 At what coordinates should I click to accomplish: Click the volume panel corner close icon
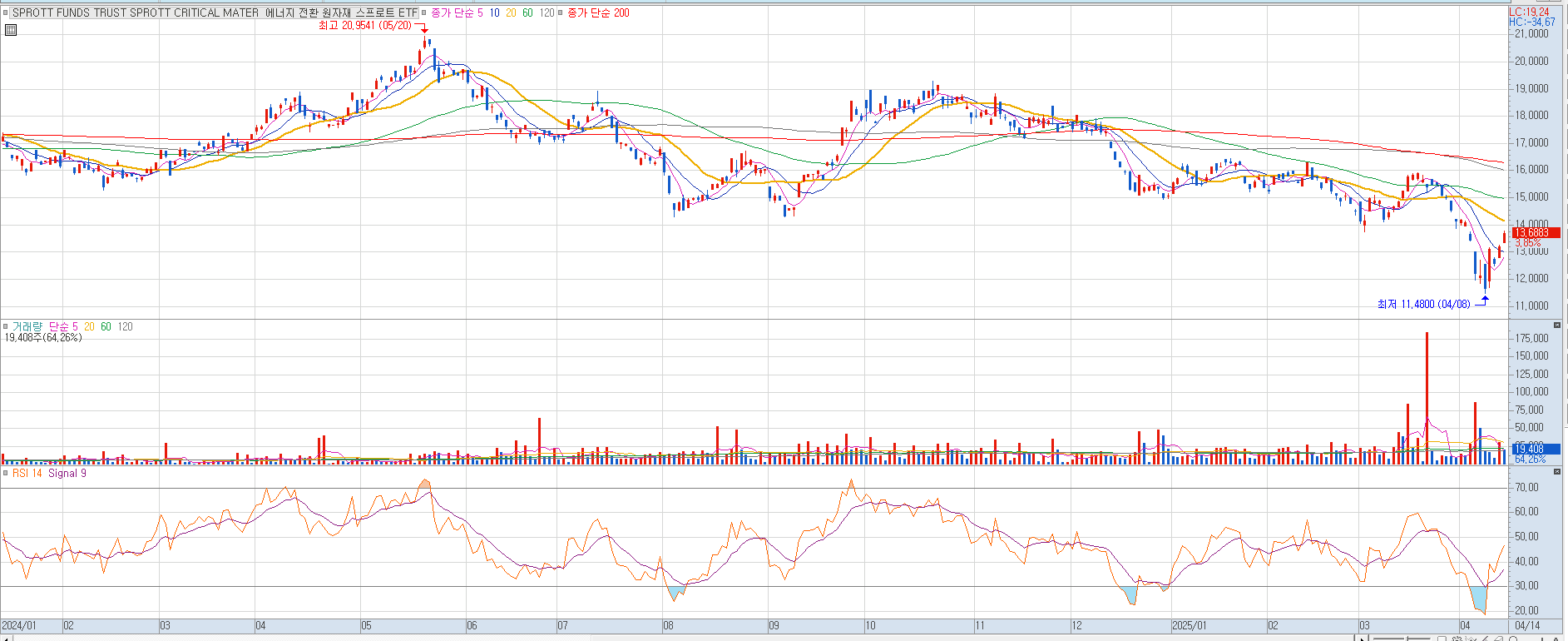coord(1557,325)
